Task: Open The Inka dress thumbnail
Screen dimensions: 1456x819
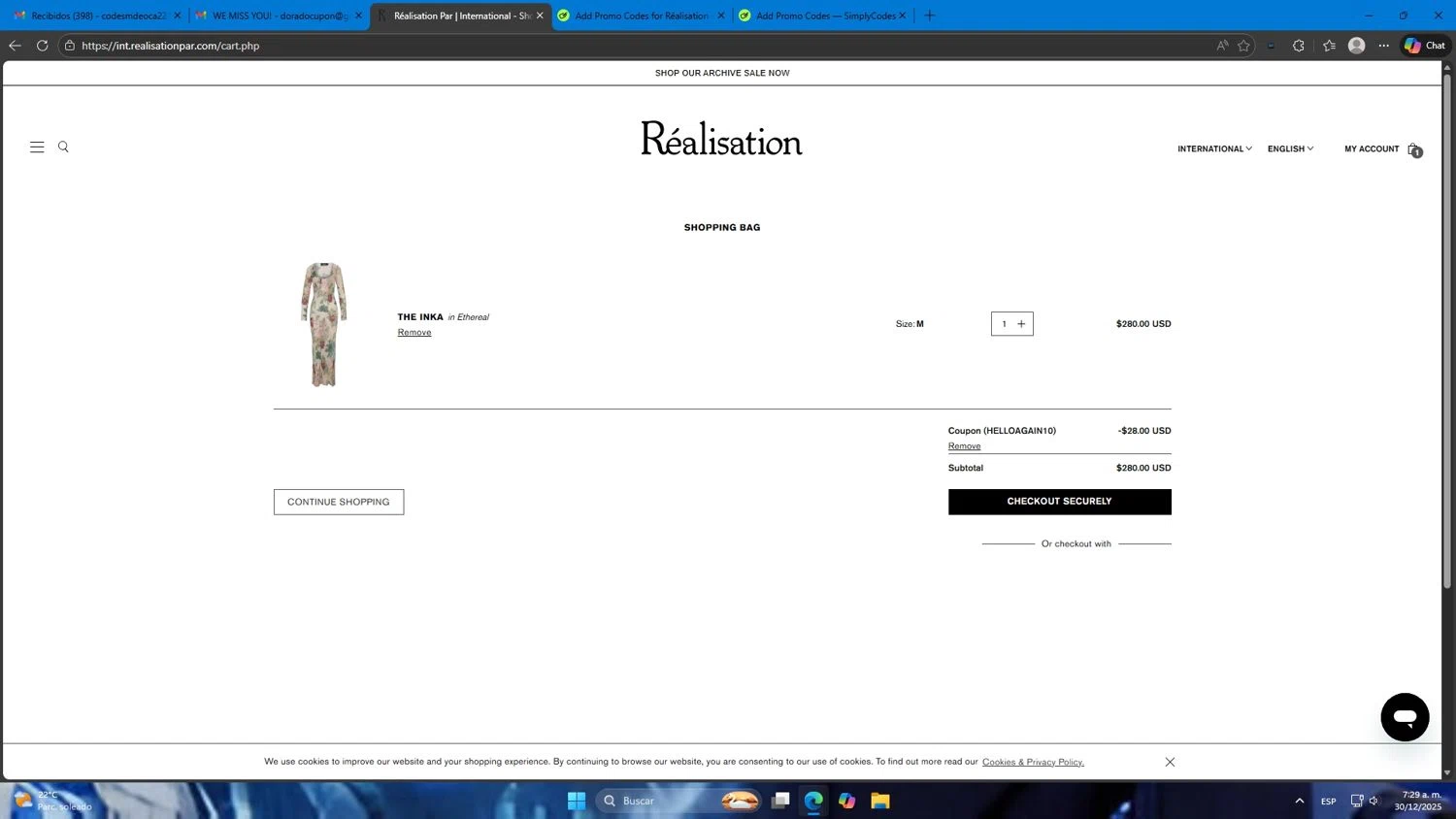Action: [323, 324]
